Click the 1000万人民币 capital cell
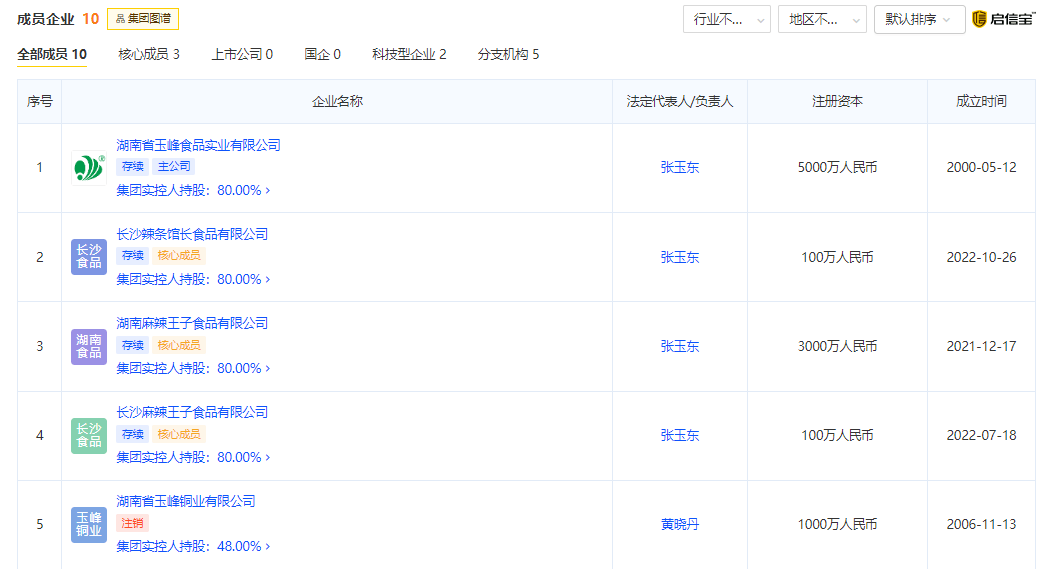The height and width of the screenshot is (569, 1048). pos(837,524)
